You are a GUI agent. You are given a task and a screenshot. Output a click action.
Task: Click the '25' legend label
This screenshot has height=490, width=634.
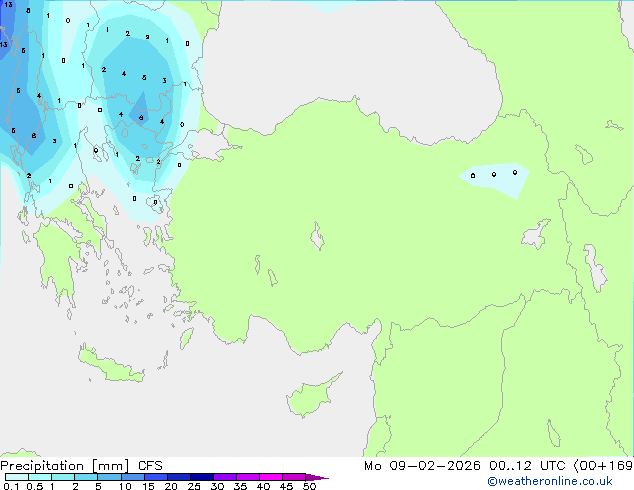[194, 486]
